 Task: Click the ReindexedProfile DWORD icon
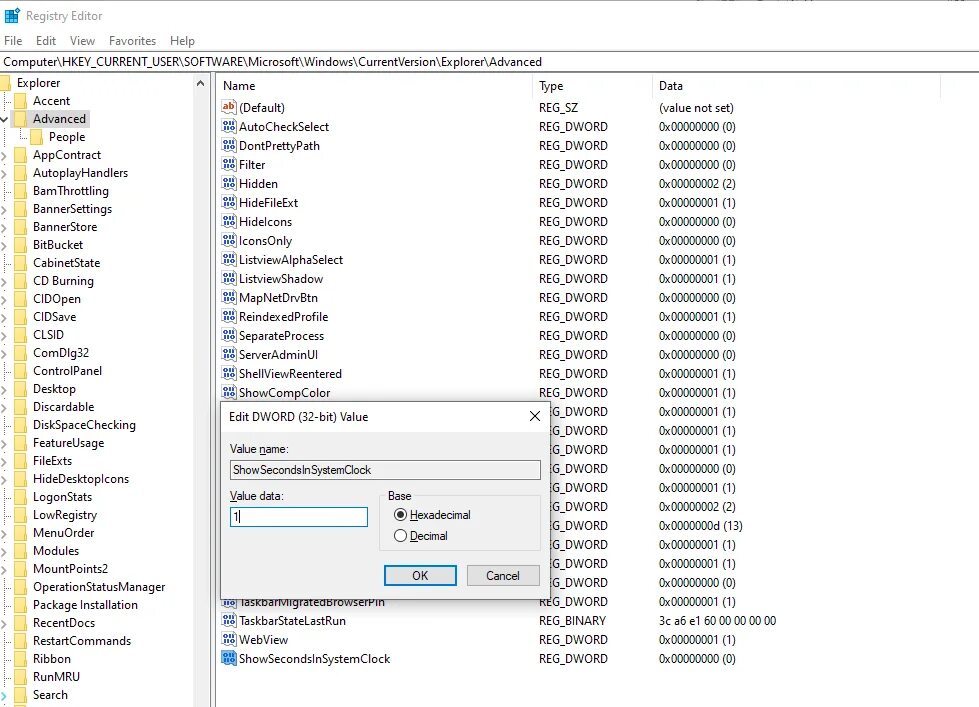[x=229, y=317]
